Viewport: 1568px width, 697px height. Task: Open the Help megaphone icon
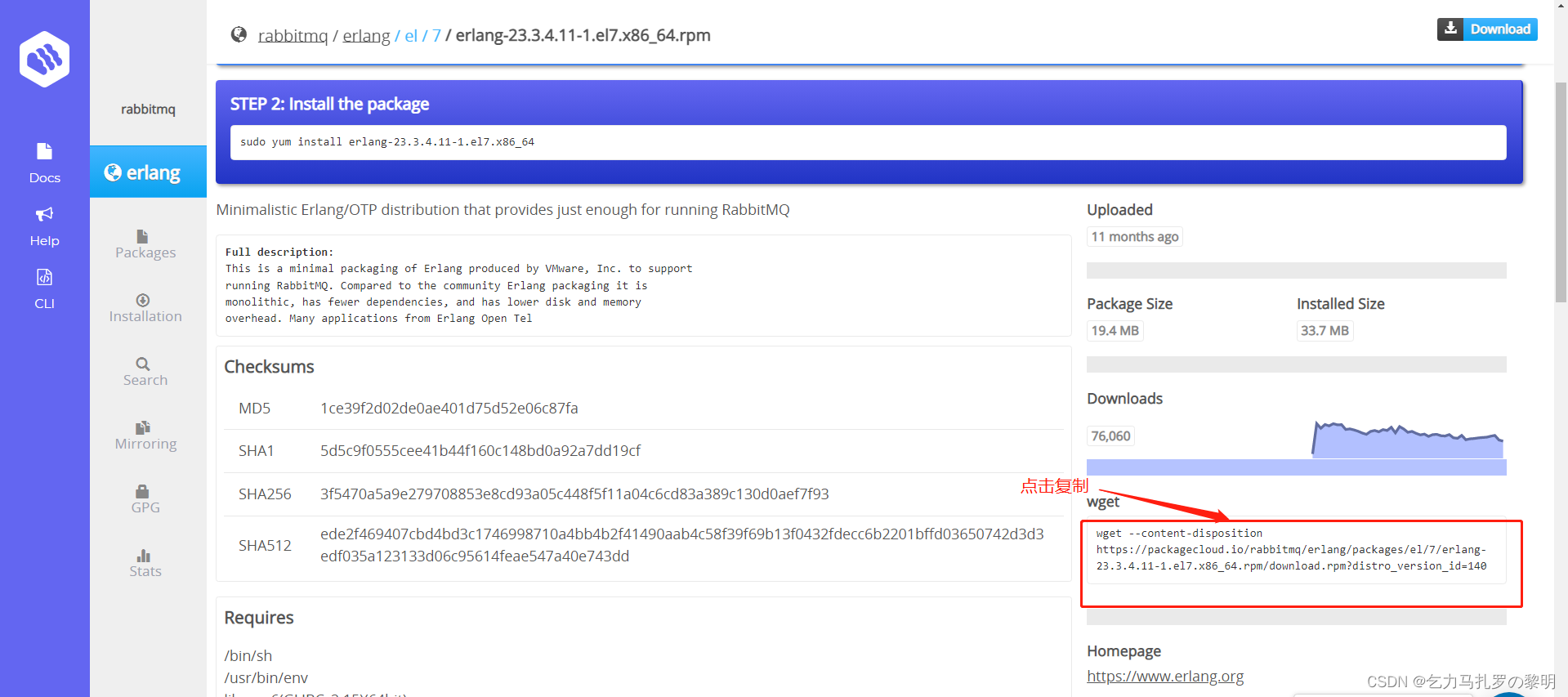pyautogui.click(x=44, y=214)
